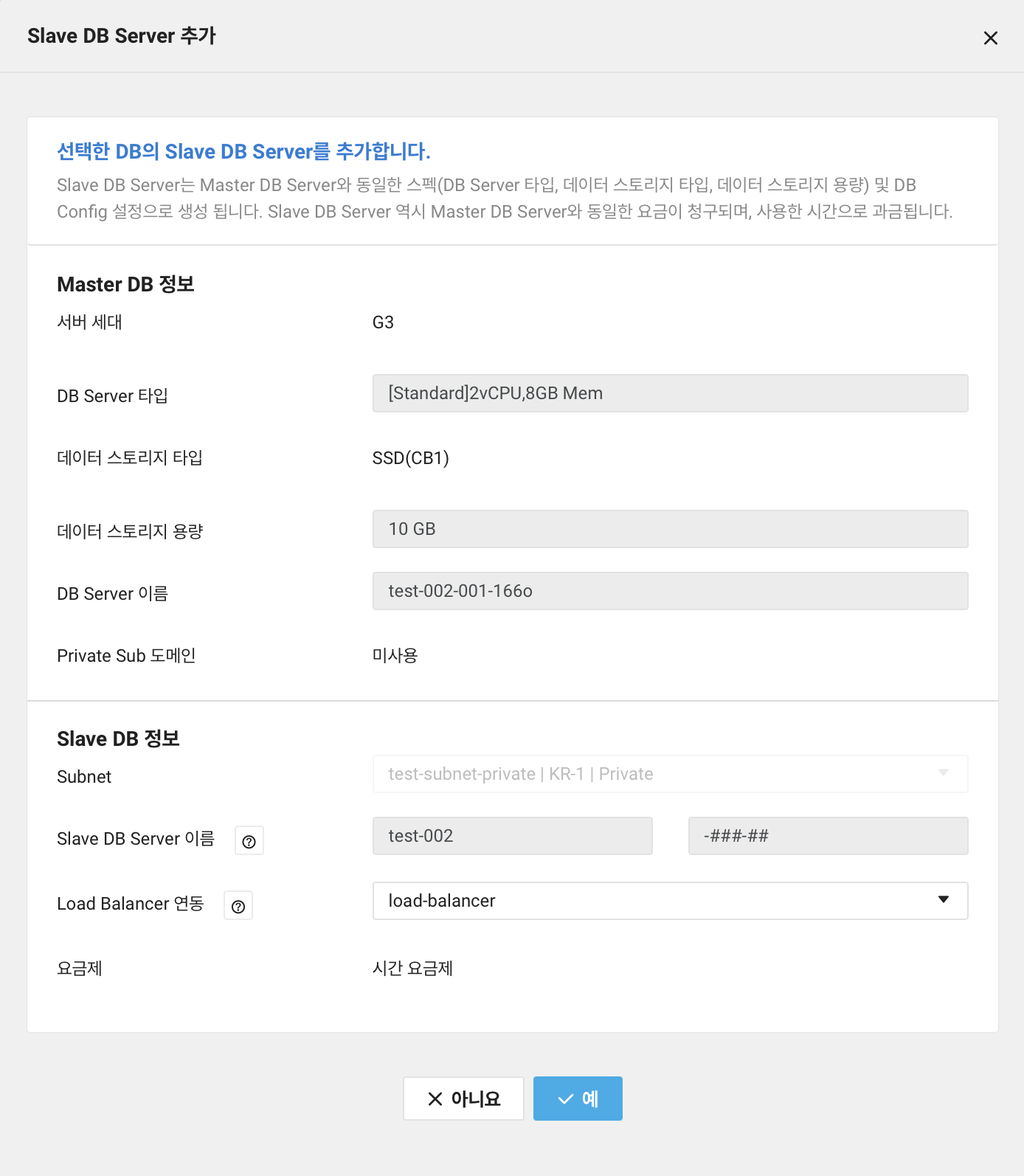The width and height of the screenshot is (1024, 1176).
Task: Click the Subnet label
Action: 84,777
